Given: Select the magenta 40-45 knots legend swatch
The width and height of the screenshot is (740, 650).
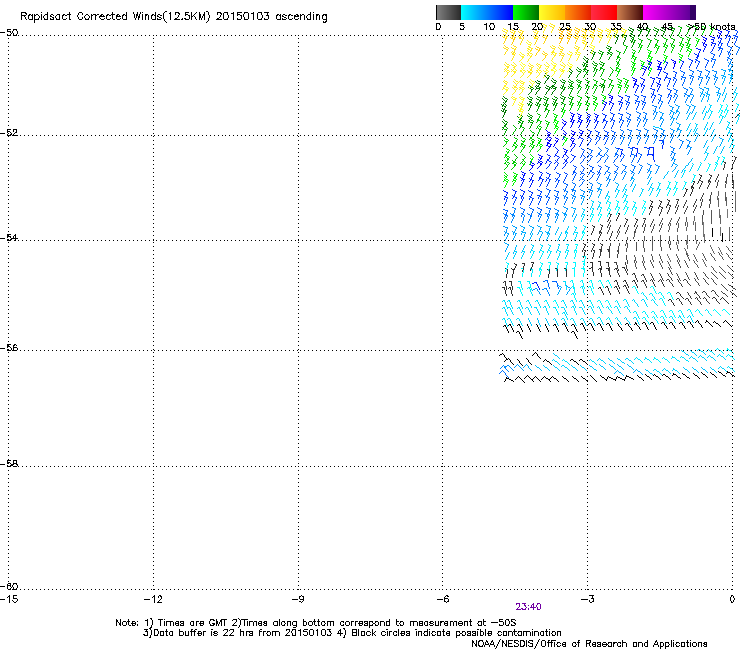Looking at the screenshot, I should 656,12.
